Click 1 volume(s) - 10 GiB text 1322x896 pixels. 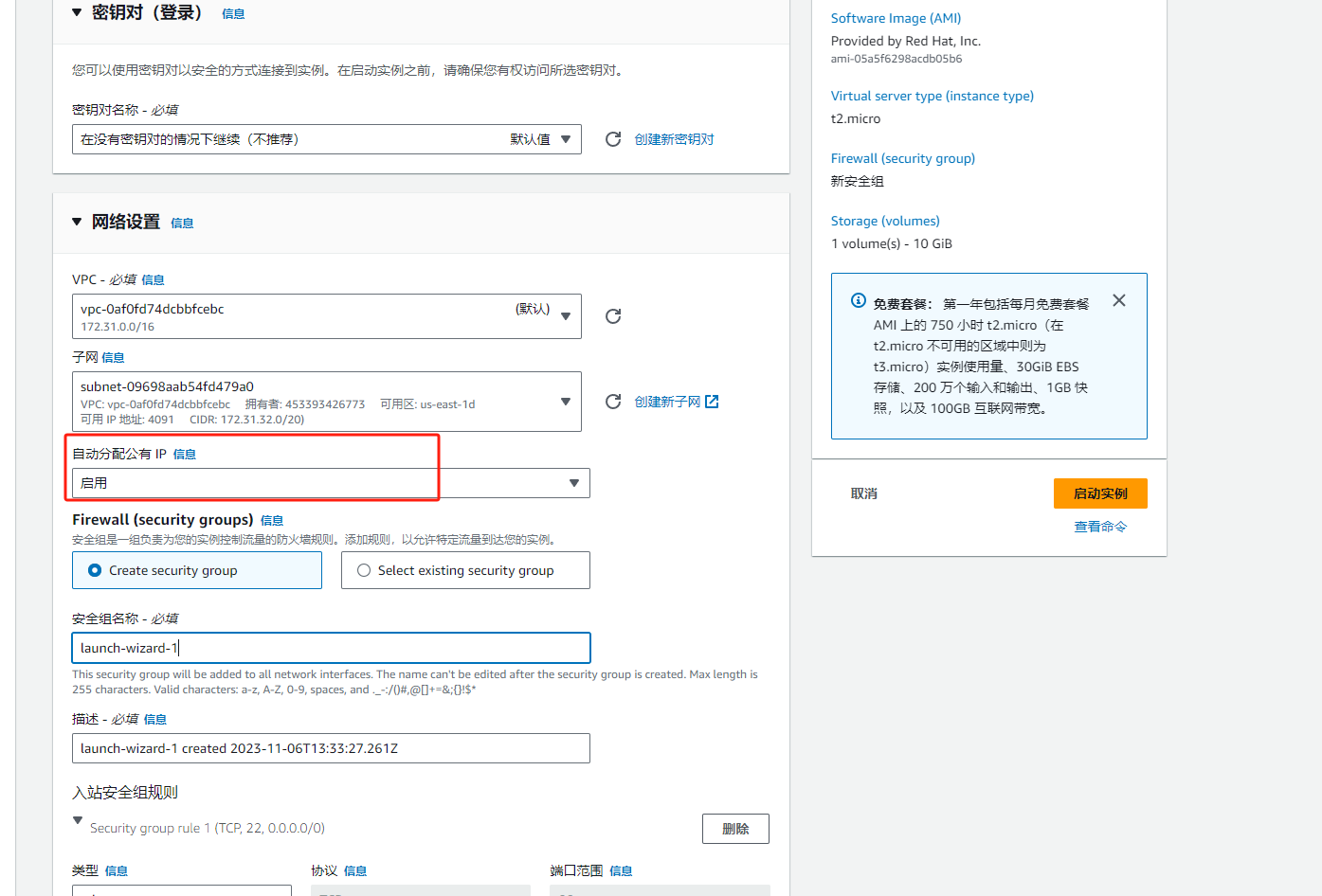(892, 243)
